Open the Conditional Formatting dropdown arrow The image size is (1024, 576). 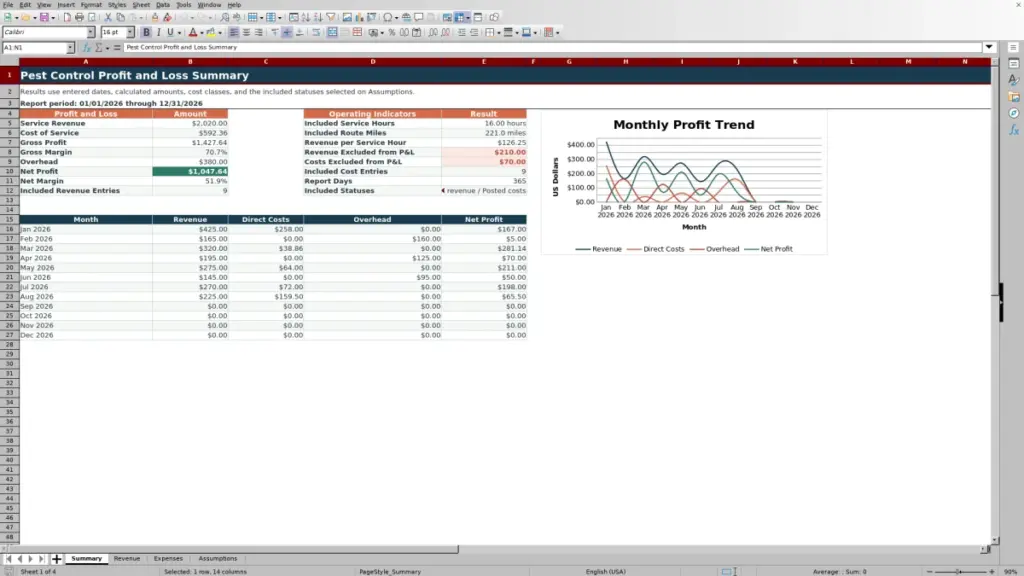point(557,33)
